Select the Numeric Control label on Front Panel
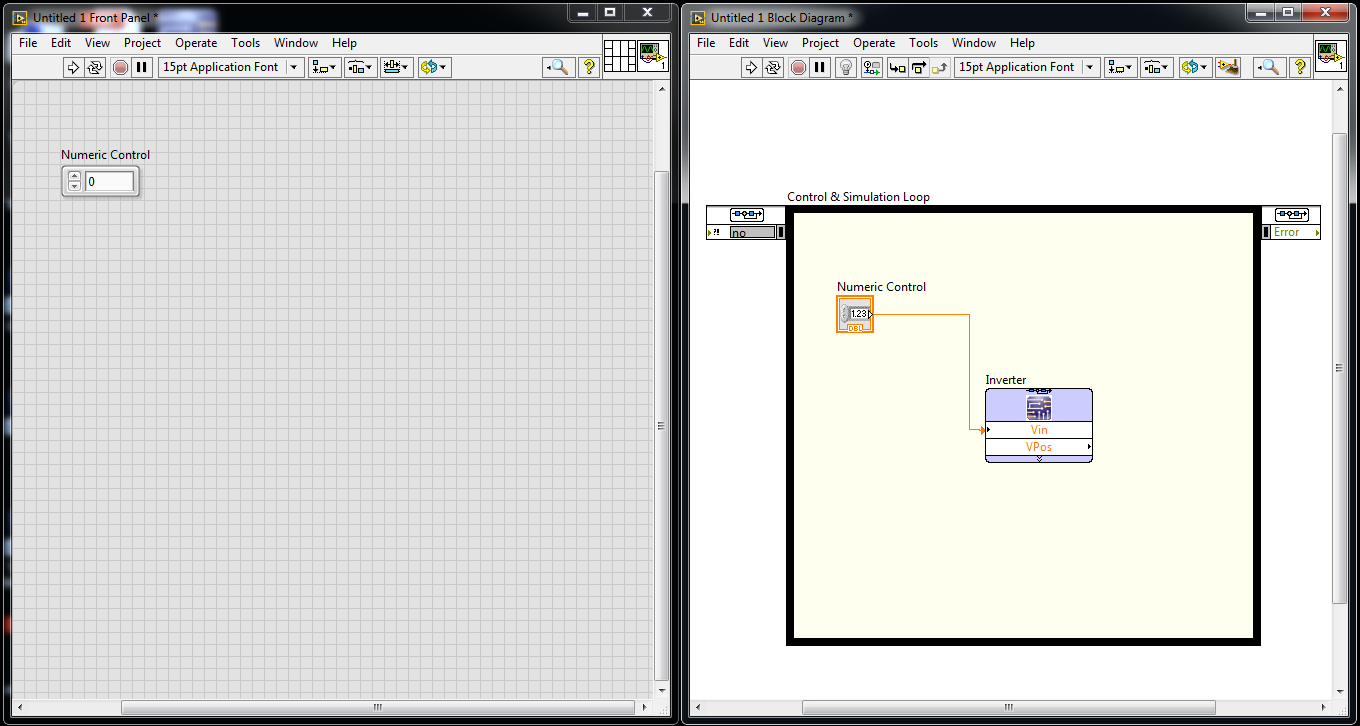The width and height of the screenshot is (1360, 726). 105,155
